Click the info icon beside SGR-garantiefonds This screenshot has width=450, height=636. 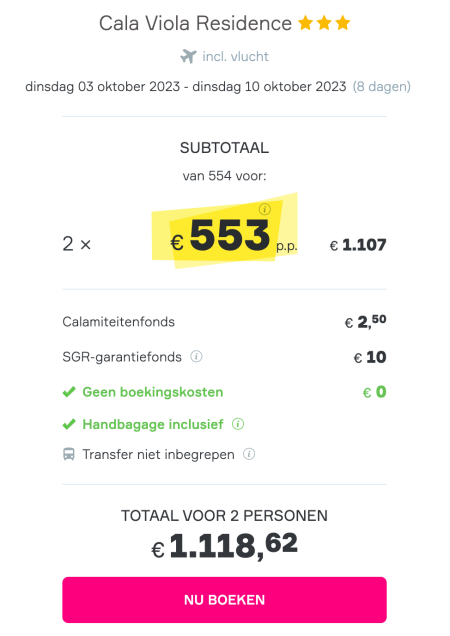tap(196, 357)
